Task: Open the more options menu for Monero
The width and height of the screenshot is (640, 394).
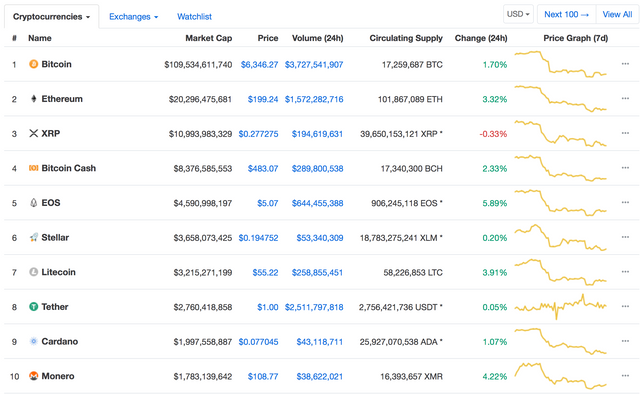Action: tap(625, 376)
